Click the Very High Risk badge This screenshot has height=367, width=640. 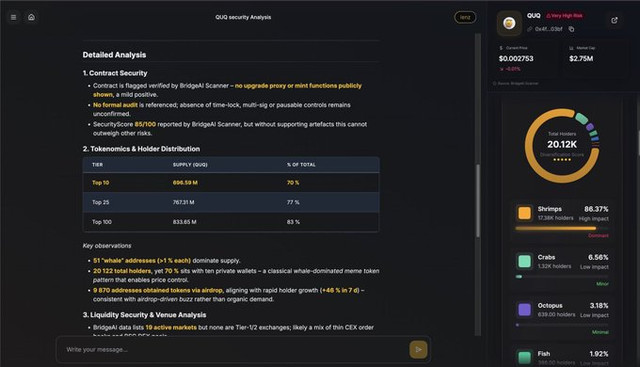(564, 16)
